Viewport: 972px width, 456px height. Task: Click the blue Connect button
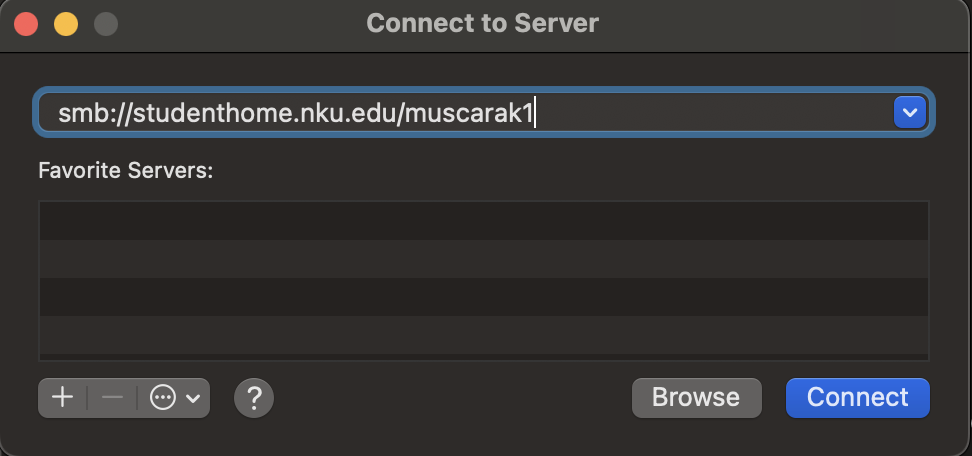click(858, 397)
